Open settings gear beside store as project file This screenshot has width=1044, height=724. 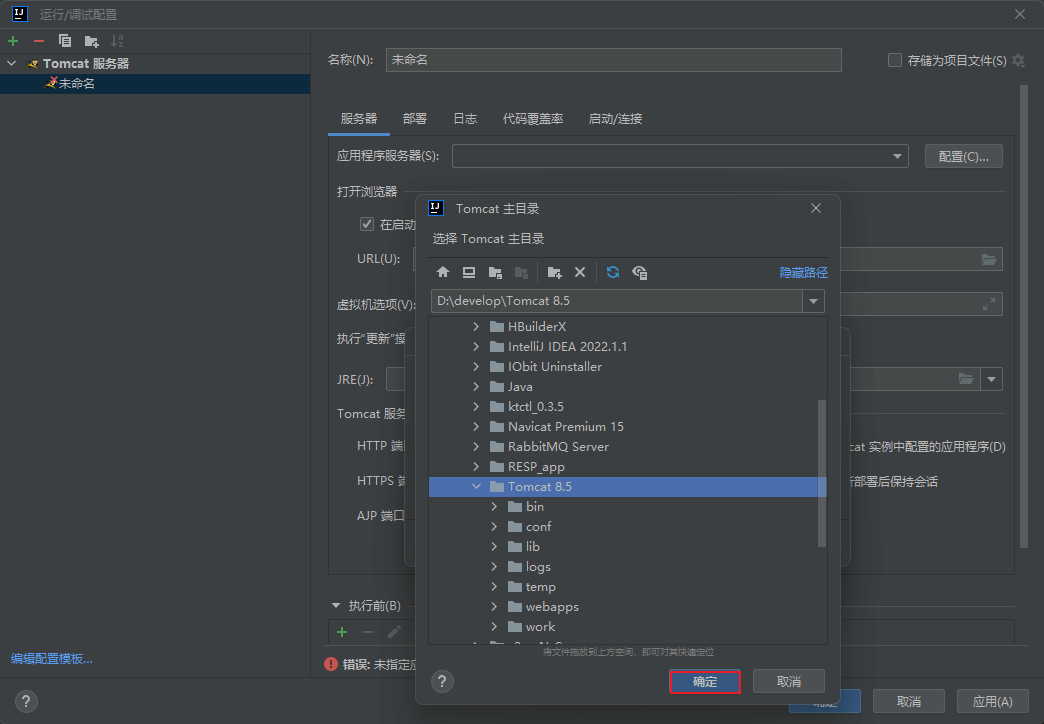(x=1018, y=61)
